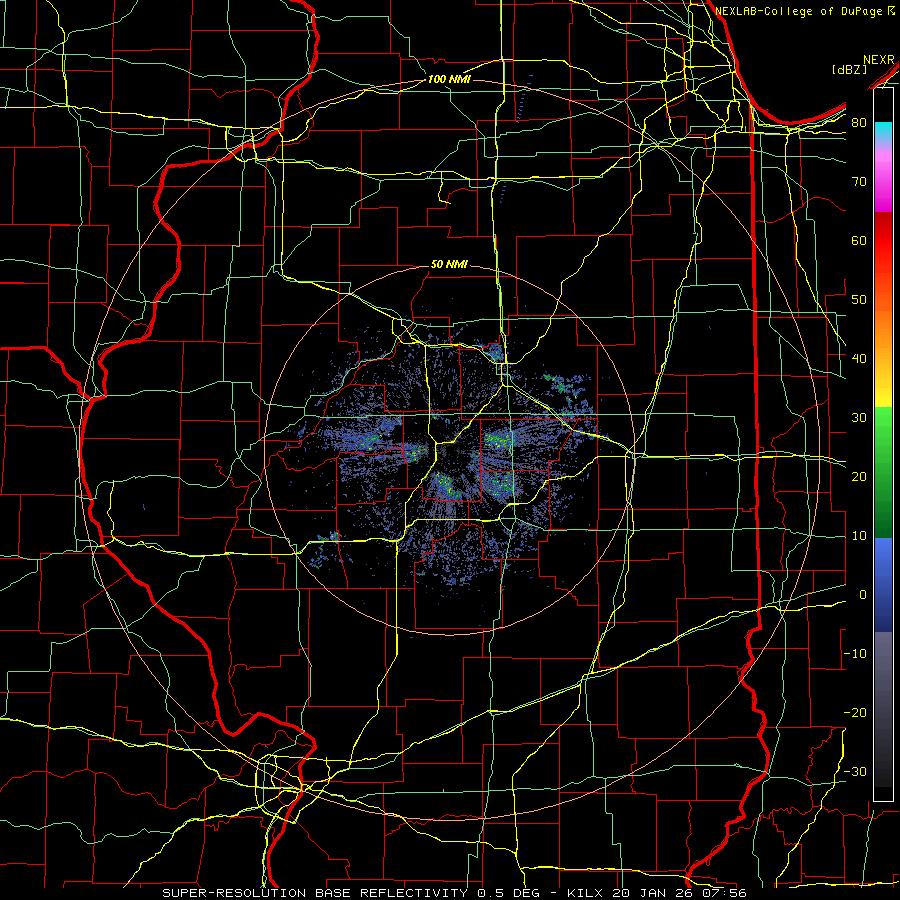Click the 40 value on dBZ scale
Viewport: 900px width, 900px height.
[x=859, y=359]
